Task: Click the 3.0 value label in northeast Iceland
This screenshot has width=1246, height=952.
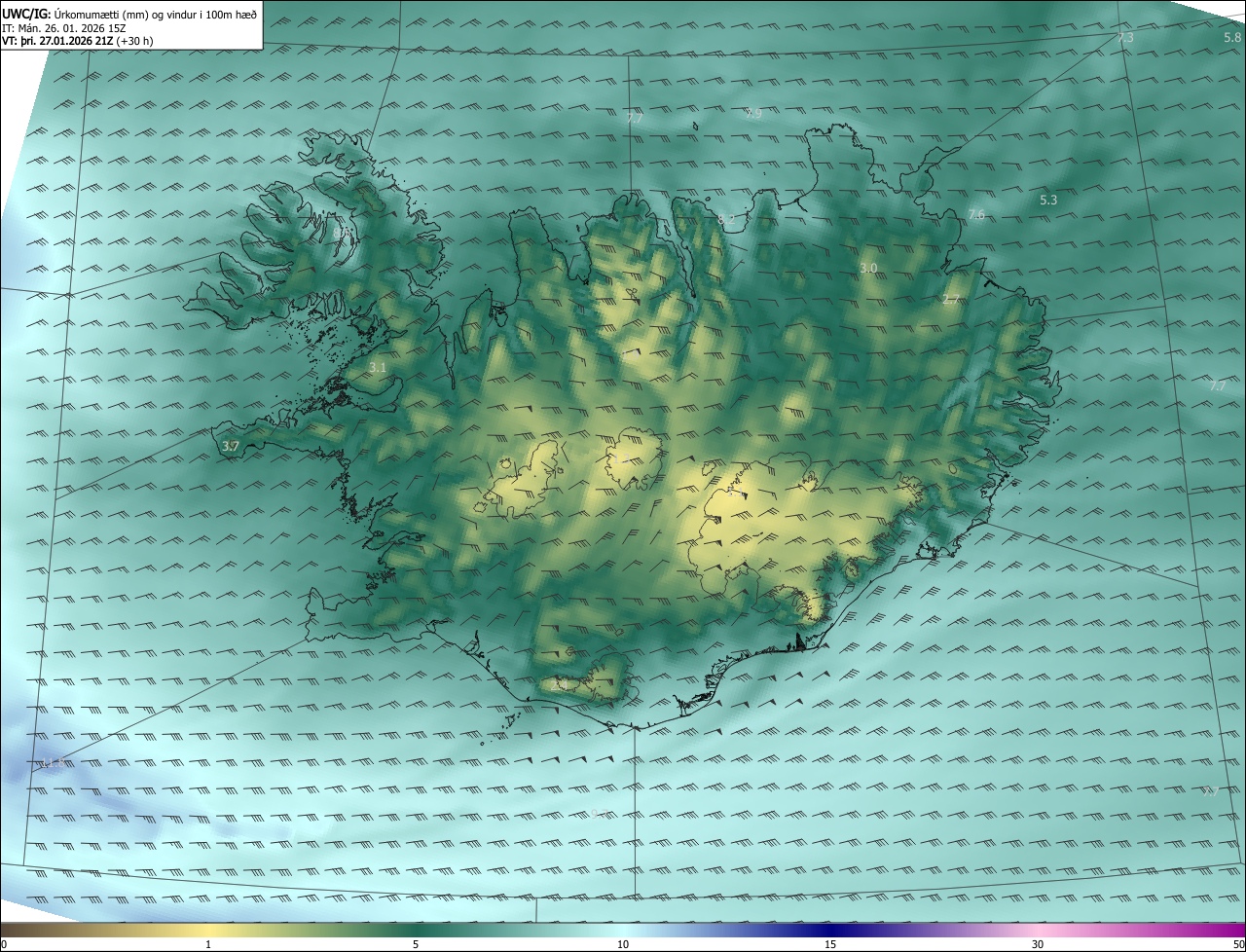Action: tap(869, 268)
